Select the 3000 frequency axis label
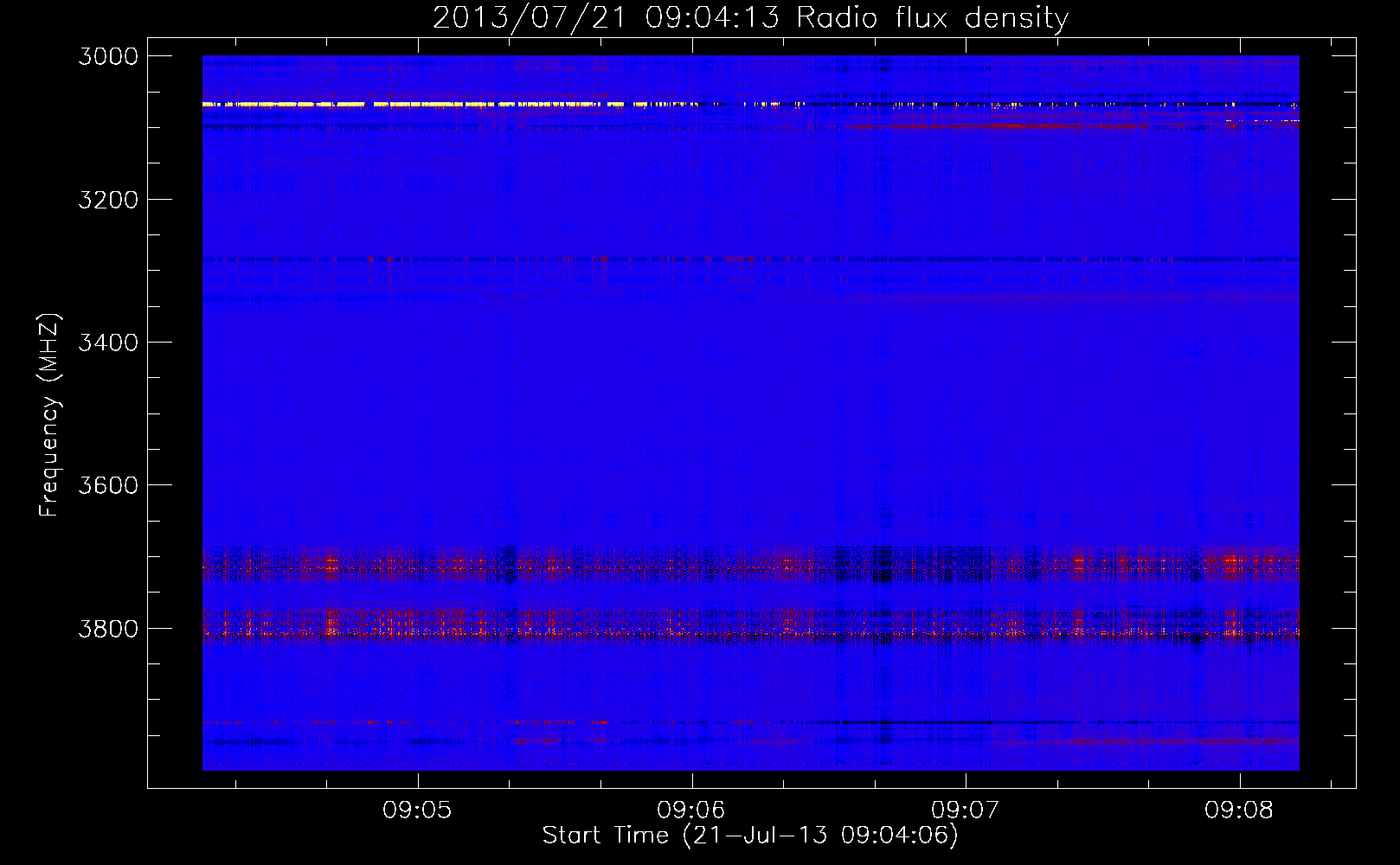 108,56
